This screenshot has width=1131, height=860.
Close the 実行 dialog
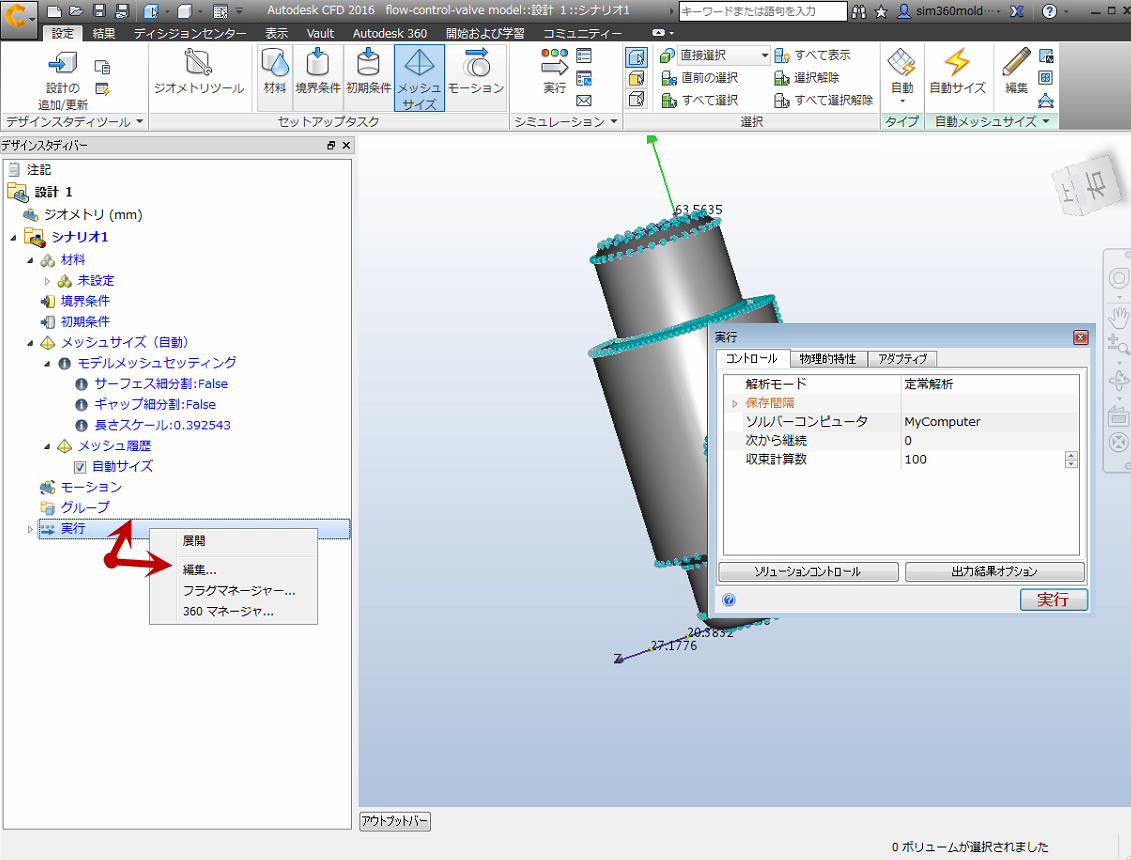click(1080, 337)
